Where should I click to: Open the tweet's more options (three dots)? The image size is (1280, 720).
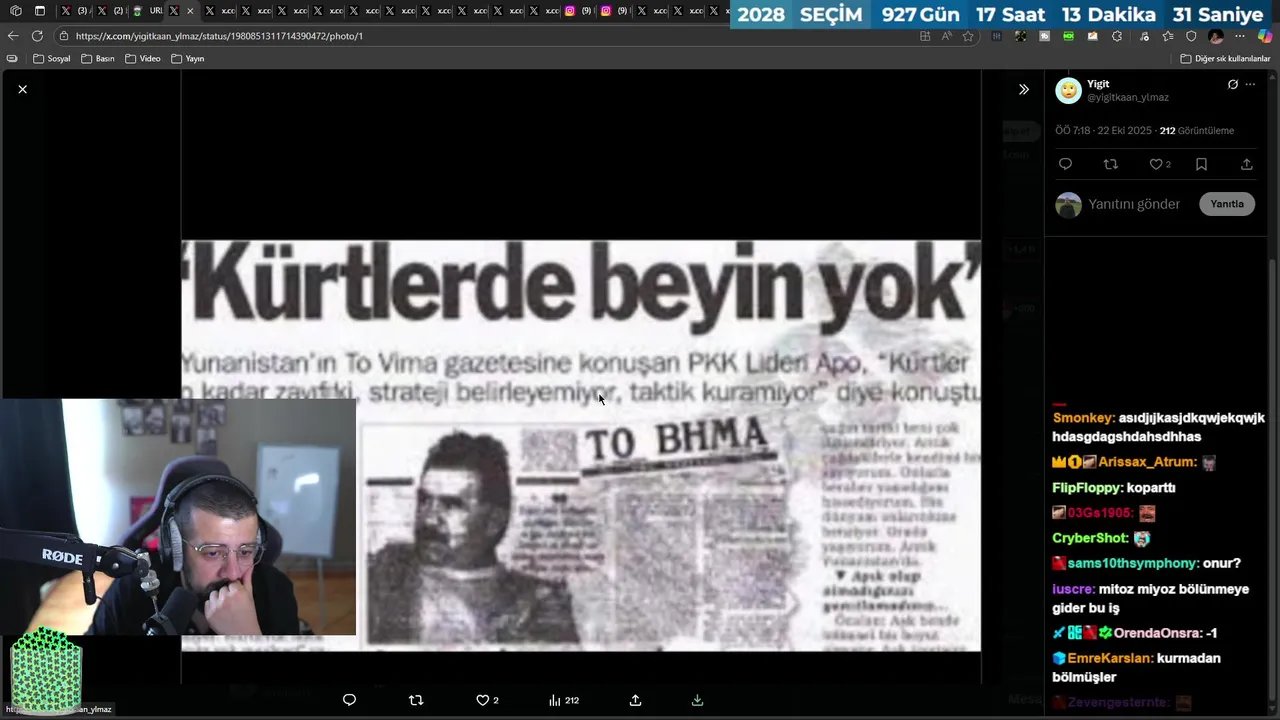[1250, 84]
